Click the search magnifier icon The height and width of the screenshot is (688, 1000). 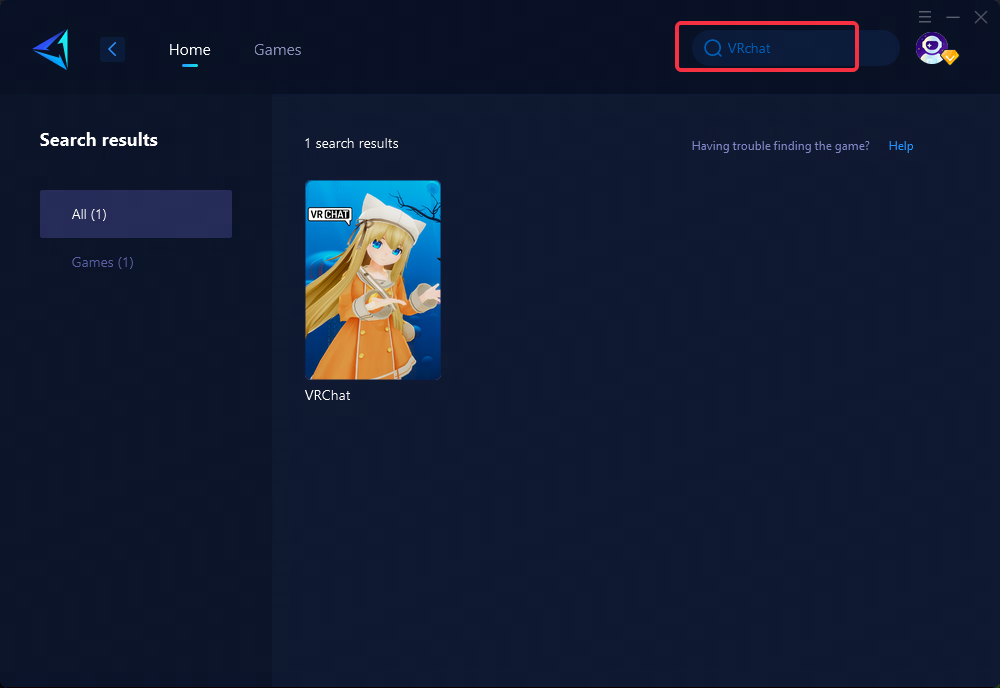712,48
